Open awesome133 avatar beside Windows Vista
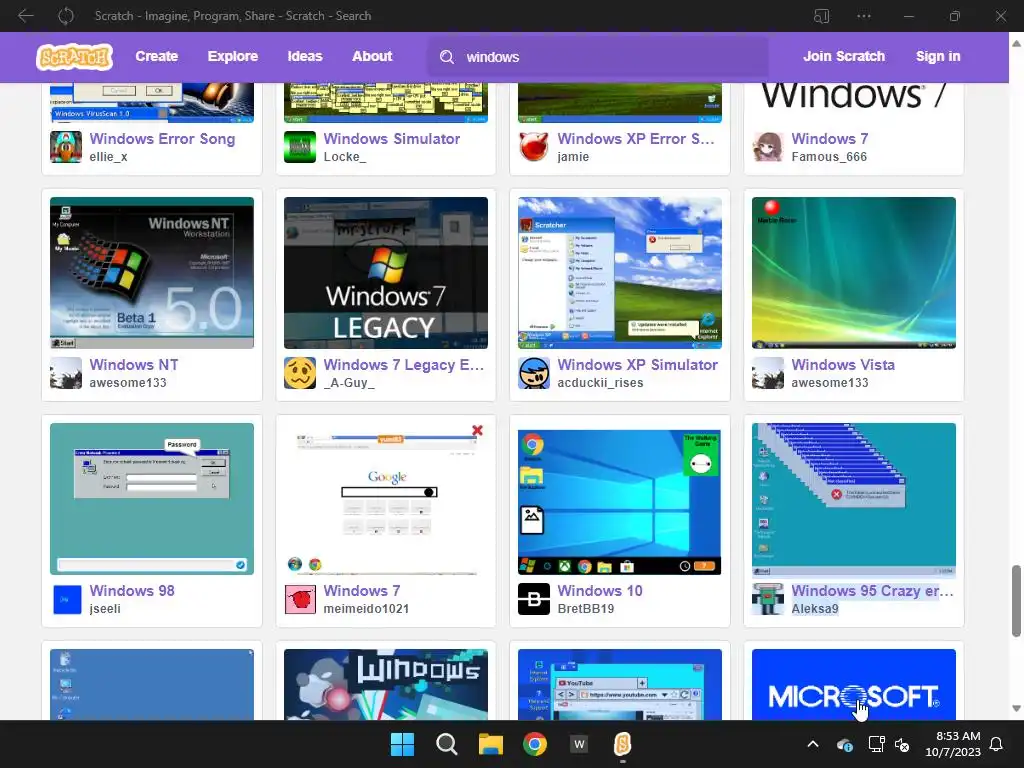Screen dimensions: 1024x768 click(x=767, y=373)
